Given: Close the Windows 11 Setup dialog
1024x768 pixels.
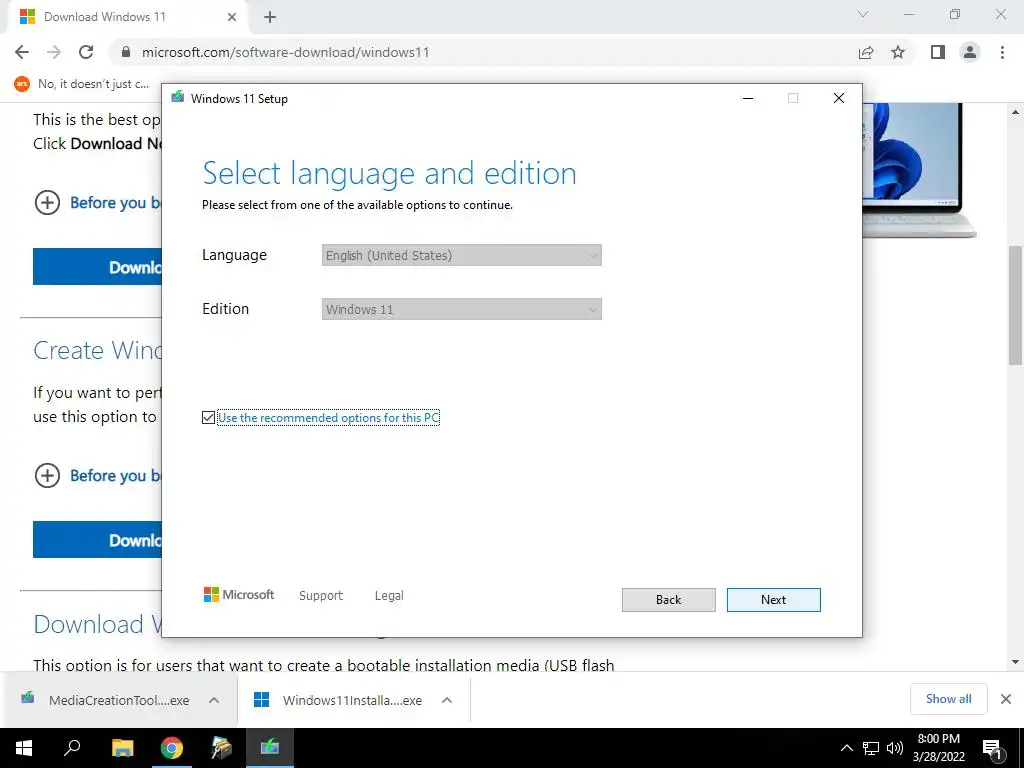Looking at the screenshot, I should pos(839,98).
